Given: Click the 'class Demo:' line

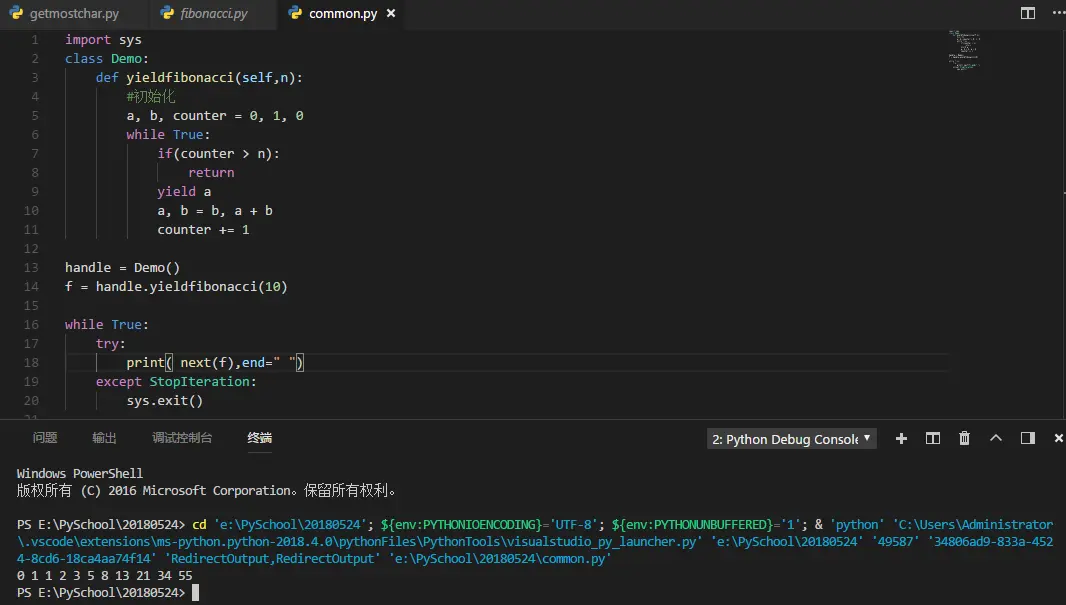Looking at the screenshot, I should coord(107,58).
